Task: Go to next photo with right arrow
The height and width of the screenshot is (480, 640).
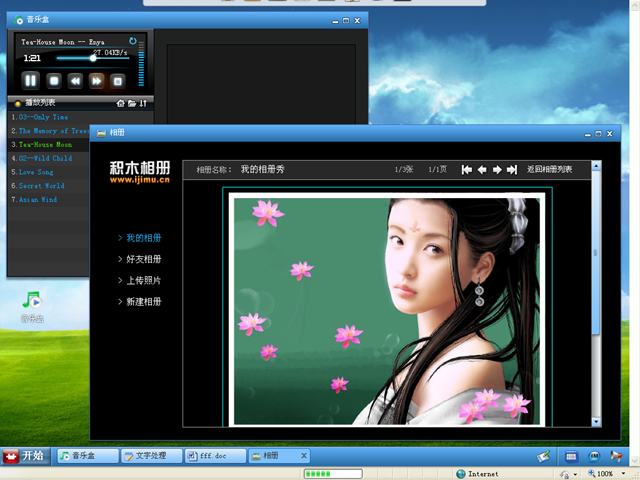Action: point(497,169)
